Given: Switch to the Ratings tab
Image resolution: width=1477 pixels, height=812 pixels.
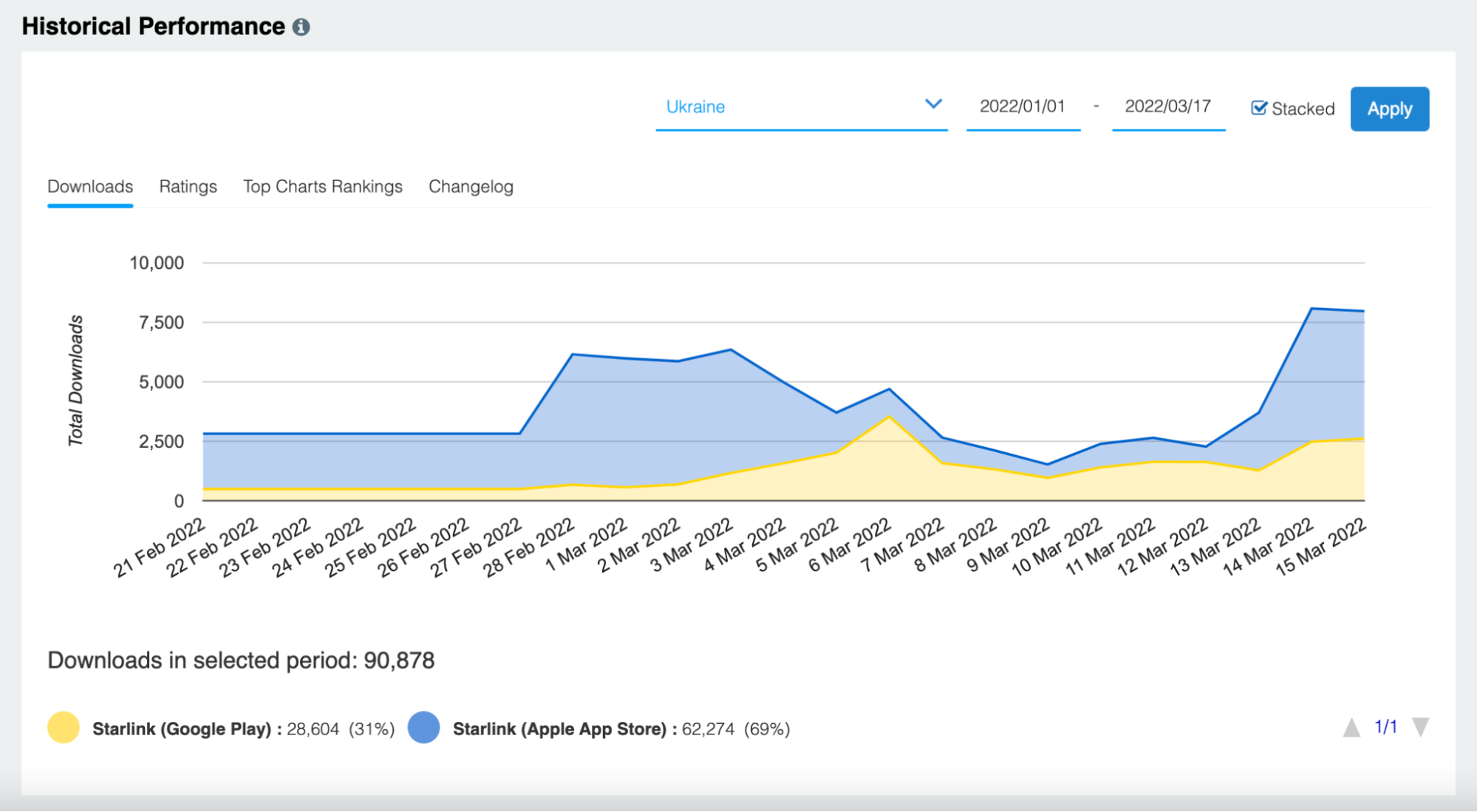Looking at the screenshot, I should [188, 186].
